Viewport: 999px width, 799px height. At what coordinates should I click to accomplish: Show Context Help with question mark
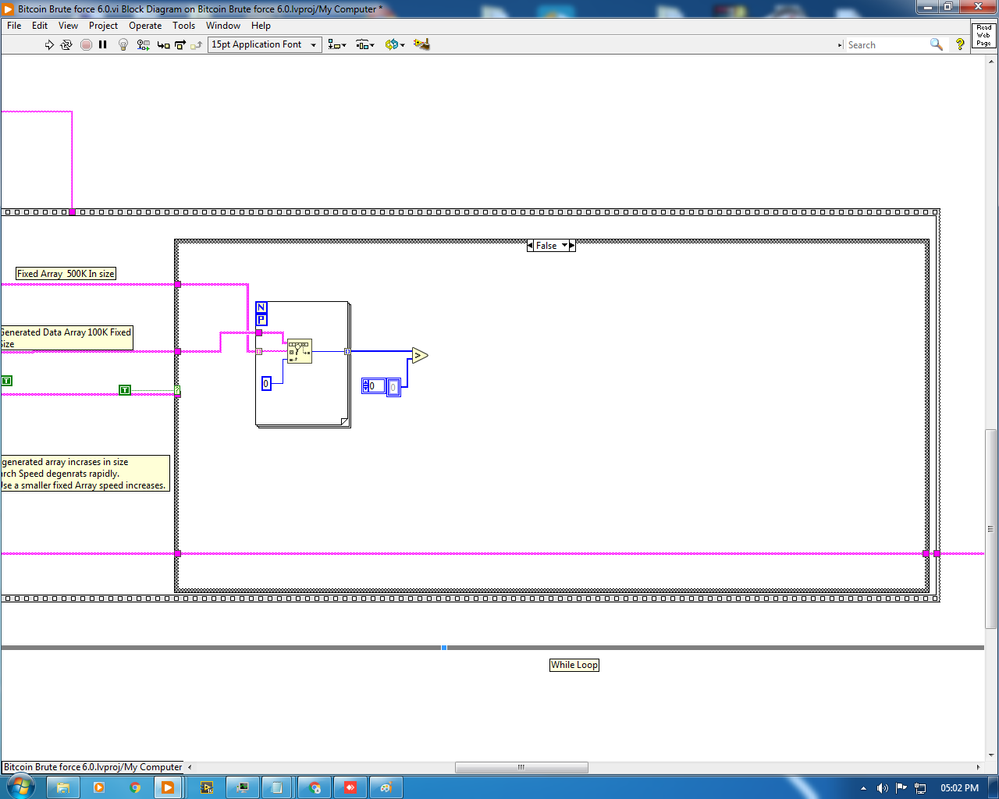[x=960, y=45]
